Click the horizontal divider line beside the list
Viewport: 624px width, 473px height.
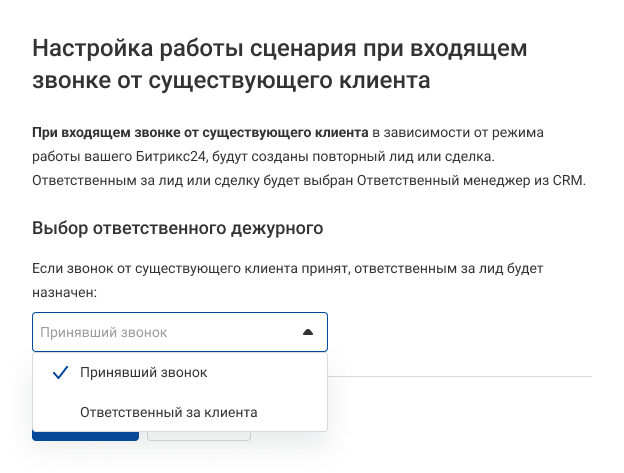[x=460, y=377]
